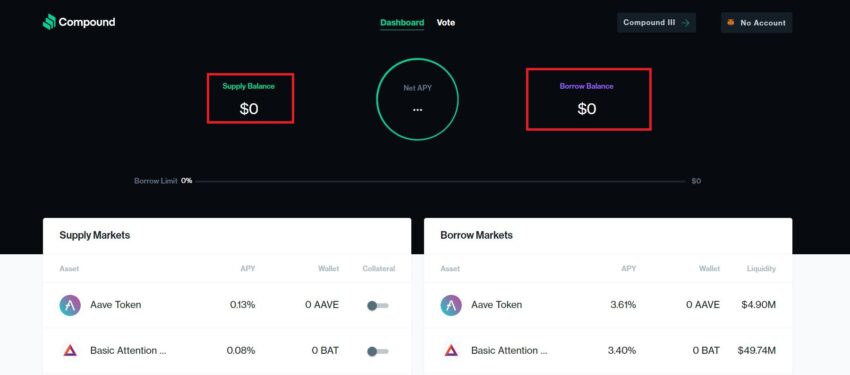Select Aave Token row in Borrow Markets
This screenshot has height=375, width=850.
tap(608, 305)
